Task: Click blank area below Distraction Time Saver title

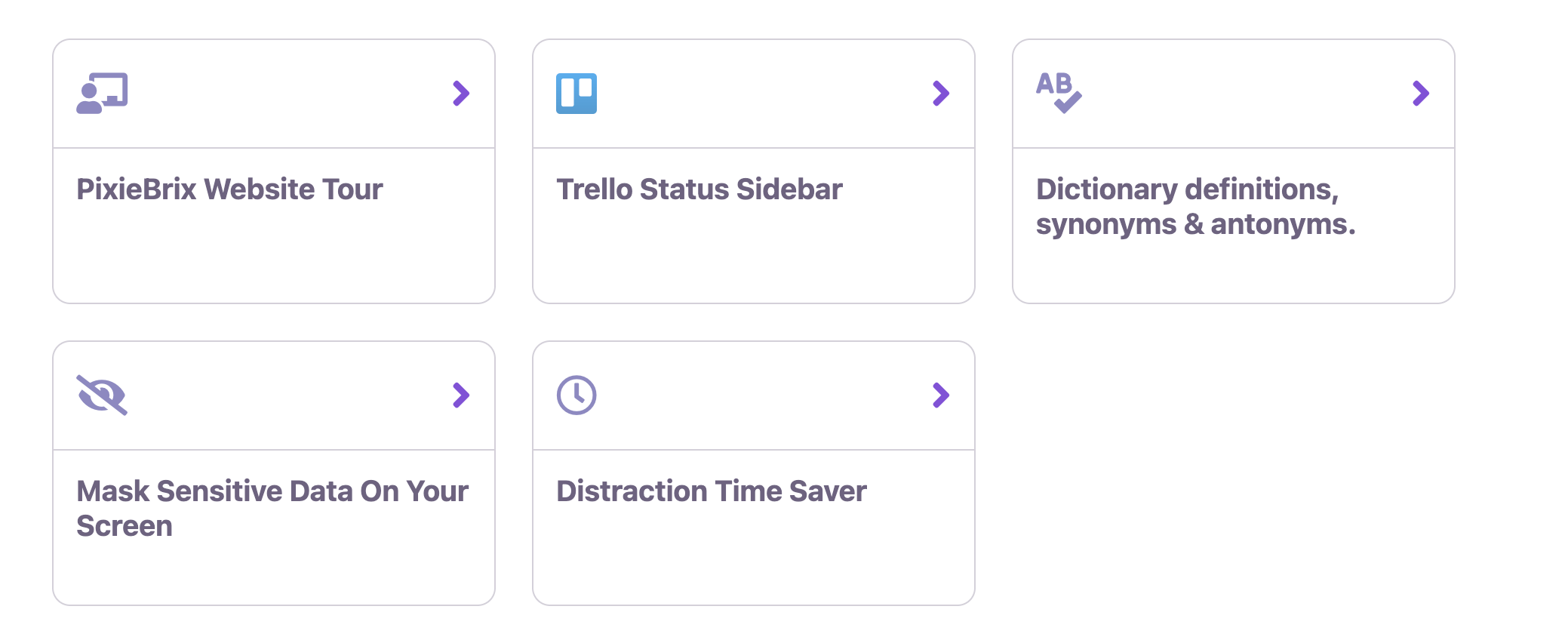Action: [x=753, y=559]
